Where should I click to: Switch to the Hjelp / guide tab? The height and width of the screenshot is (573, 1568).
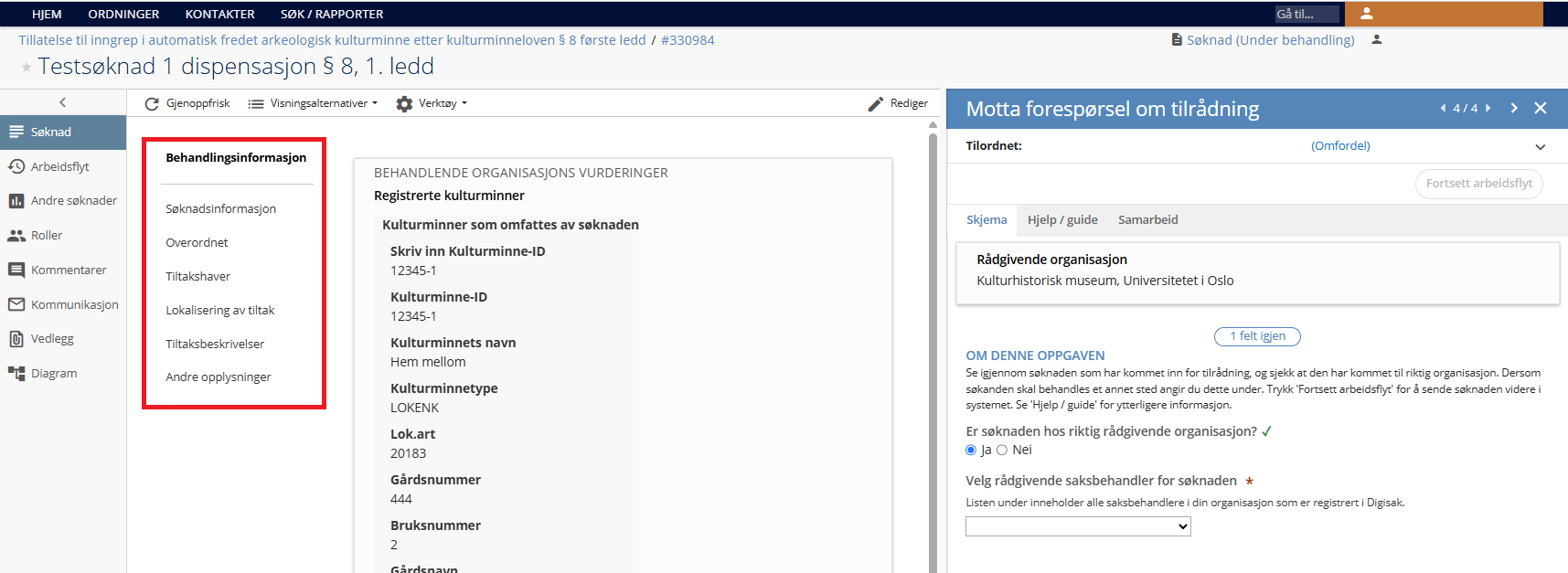[x=1062, y=220]
